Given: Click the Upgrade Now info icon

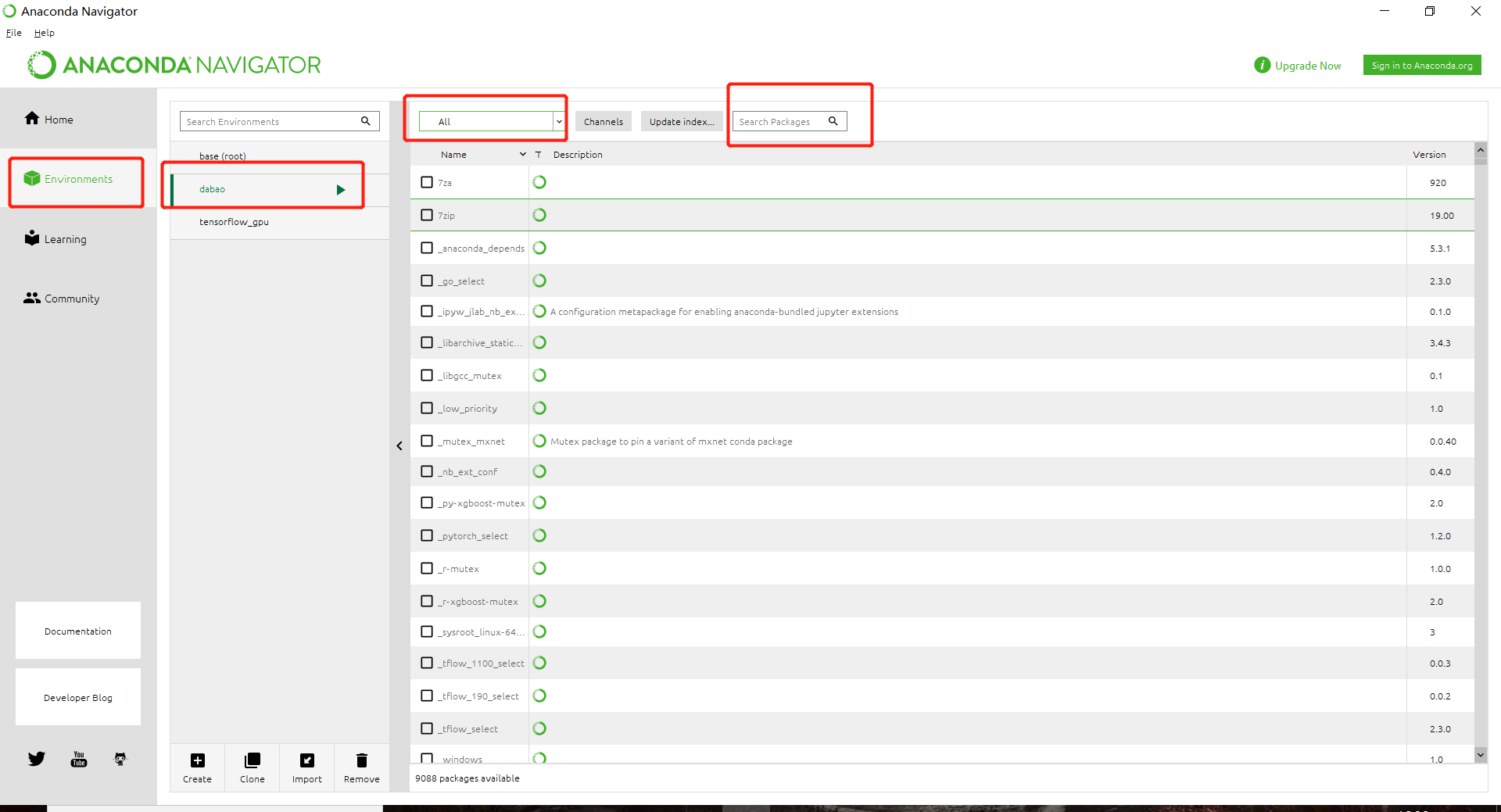Looking at the screenshot, I should (1262, 66).
